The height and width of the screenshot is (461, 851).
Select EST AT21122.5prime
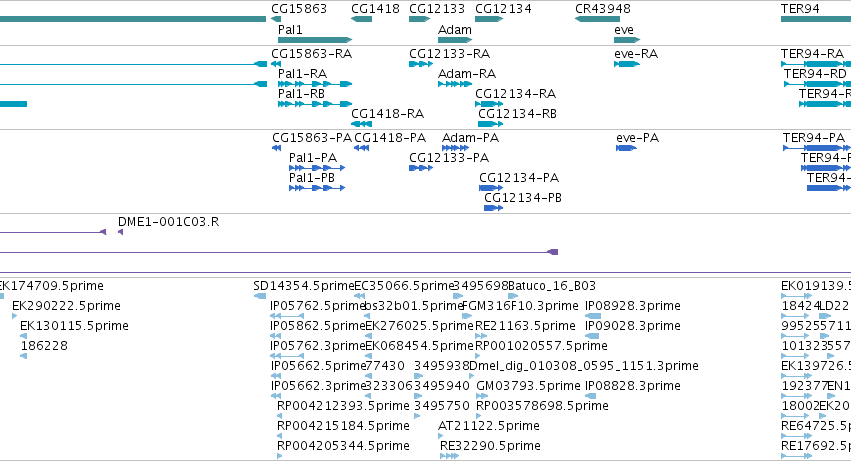[x=489, y=426]
